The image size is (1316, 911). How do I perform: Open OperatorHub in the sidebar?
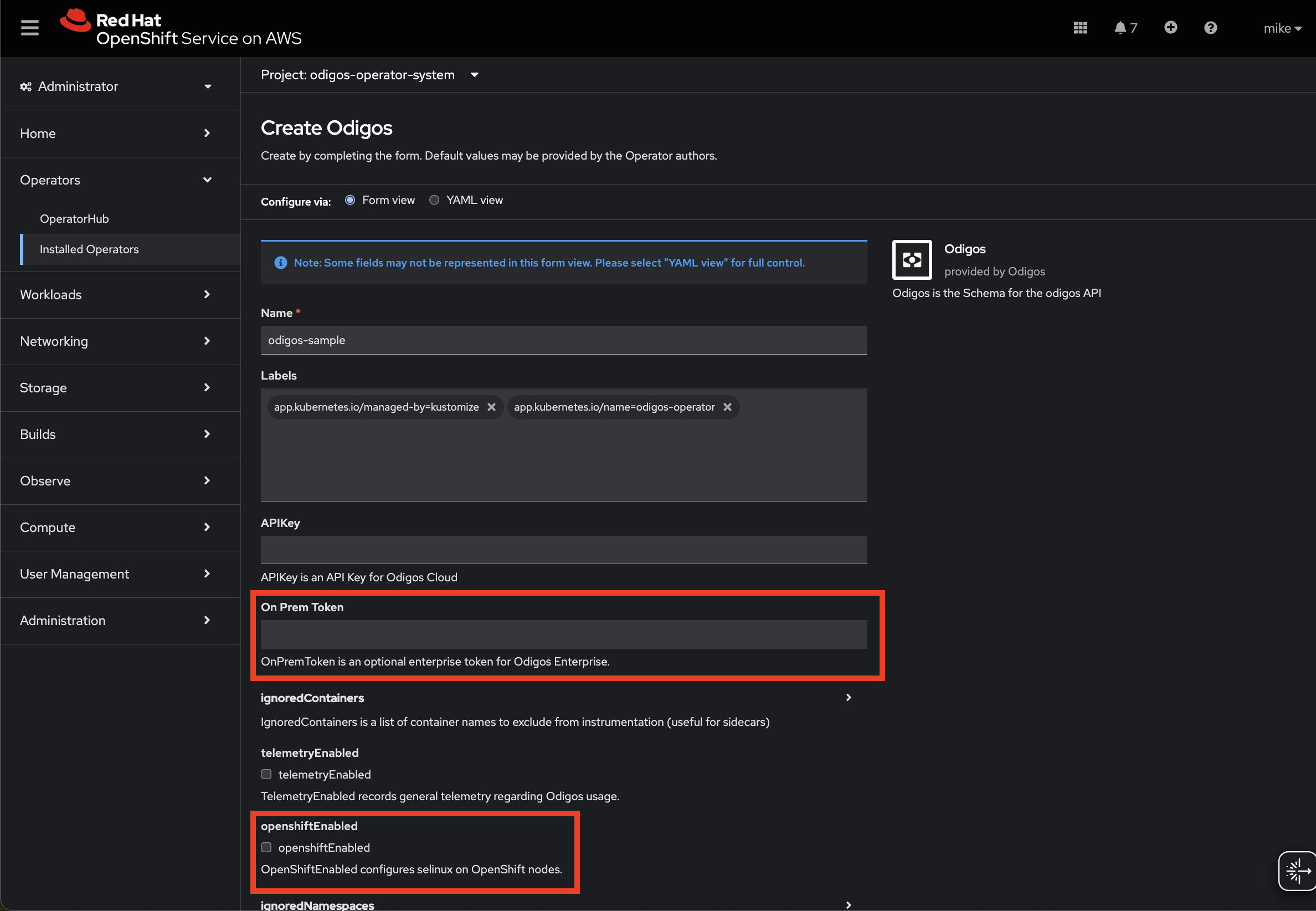[74, 219]
